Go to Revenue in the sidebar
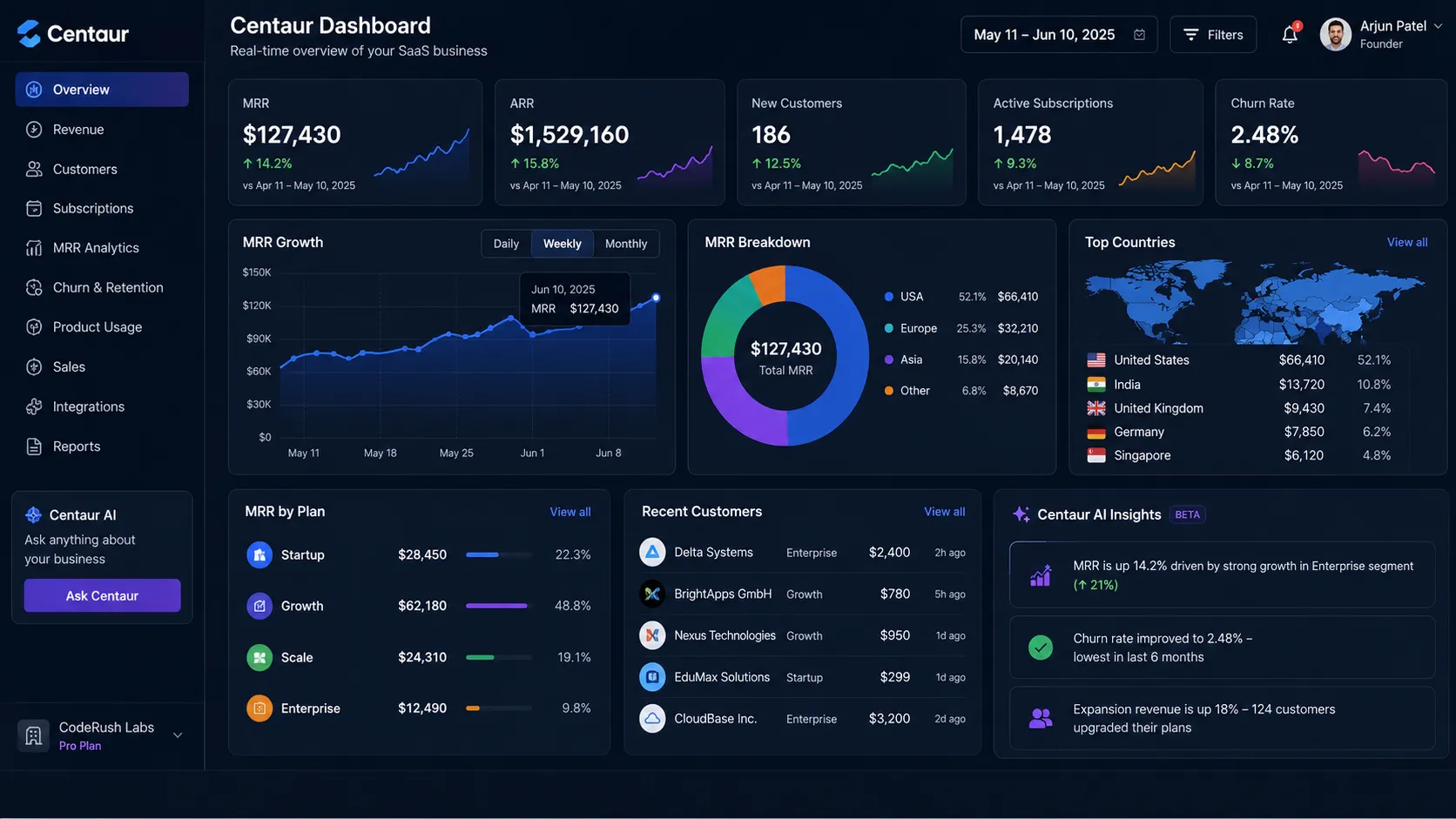Viewport: 1456px width, 819px height. (102, 130)
